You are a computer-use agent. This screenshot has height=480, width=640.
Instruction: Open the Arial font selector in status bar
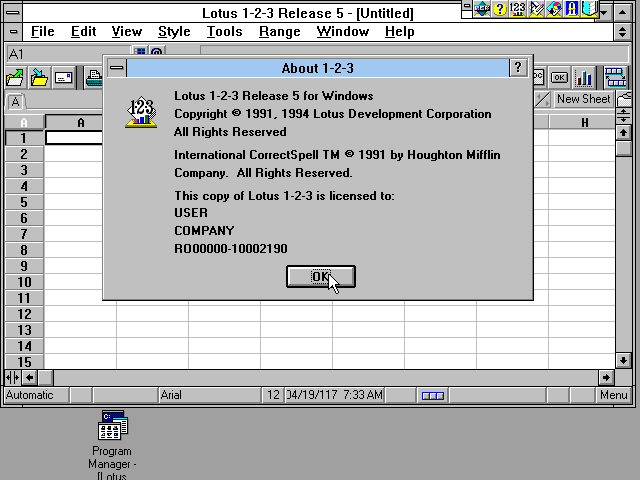209,395
